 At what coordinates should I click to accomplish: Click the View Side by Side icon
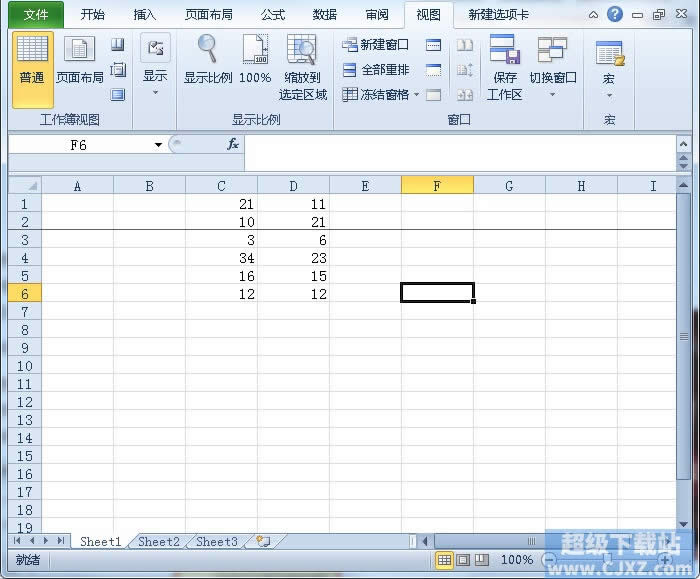click(x=465, y=45)
